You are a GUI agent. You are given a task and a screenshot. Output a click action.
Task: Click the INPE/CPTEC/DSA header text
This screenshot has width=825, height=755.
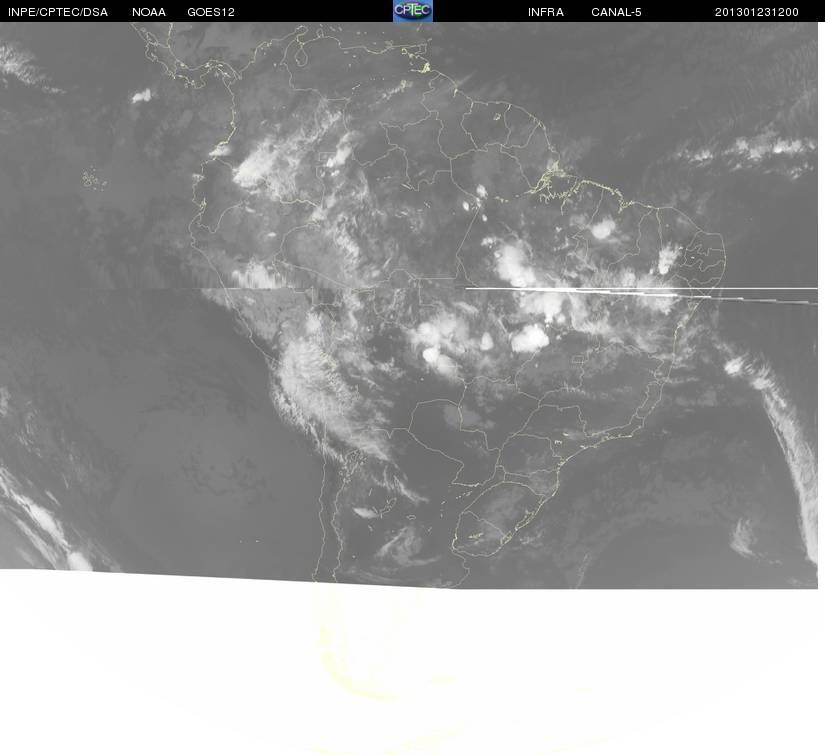(x=58, y=12)
